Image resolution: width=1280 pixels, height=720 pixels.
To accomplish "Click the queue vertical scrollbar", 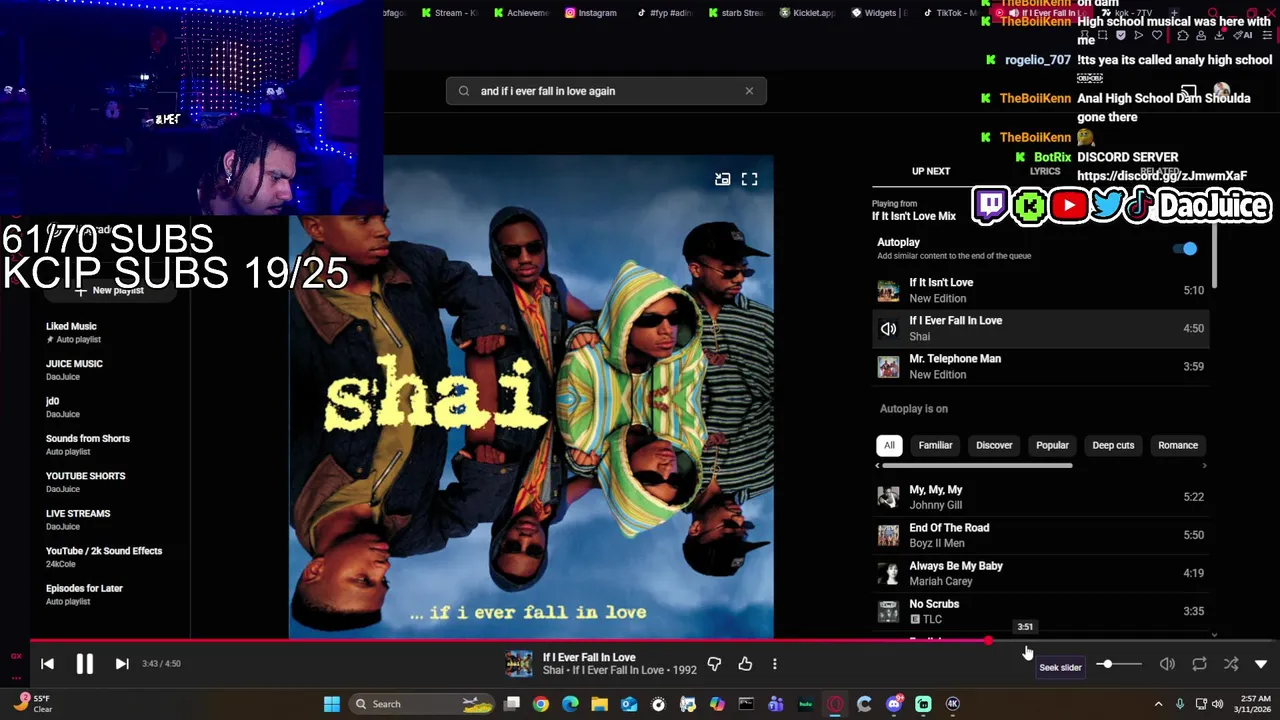I will (1215, 255).
